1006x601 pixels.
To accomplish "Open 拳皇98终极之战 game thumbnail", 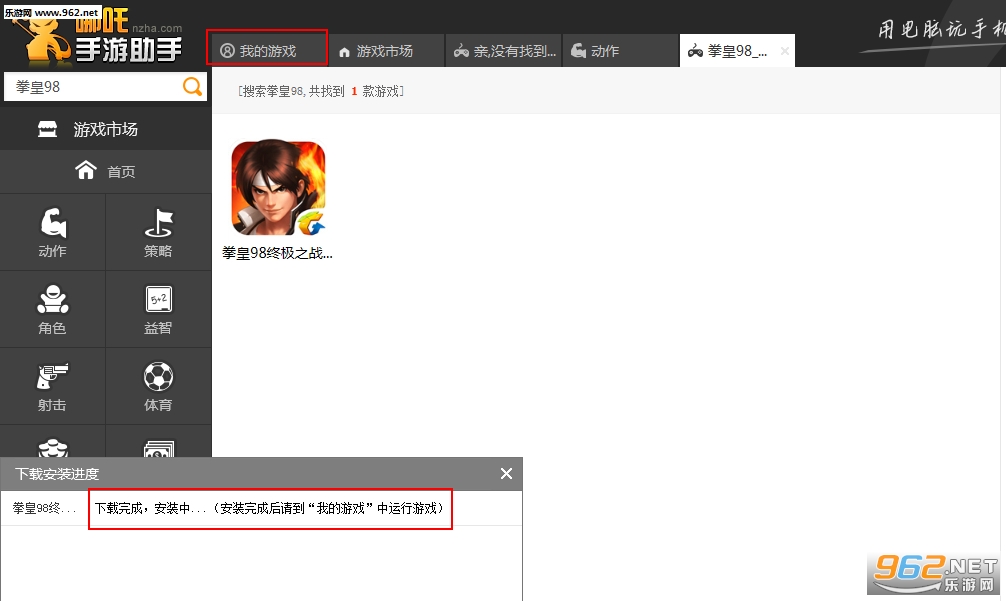I will click(x=278, y=188).
